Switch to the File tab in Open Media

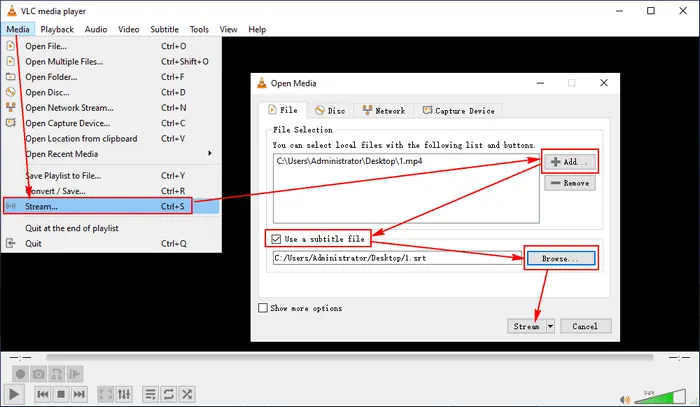[x=283, y=110]
